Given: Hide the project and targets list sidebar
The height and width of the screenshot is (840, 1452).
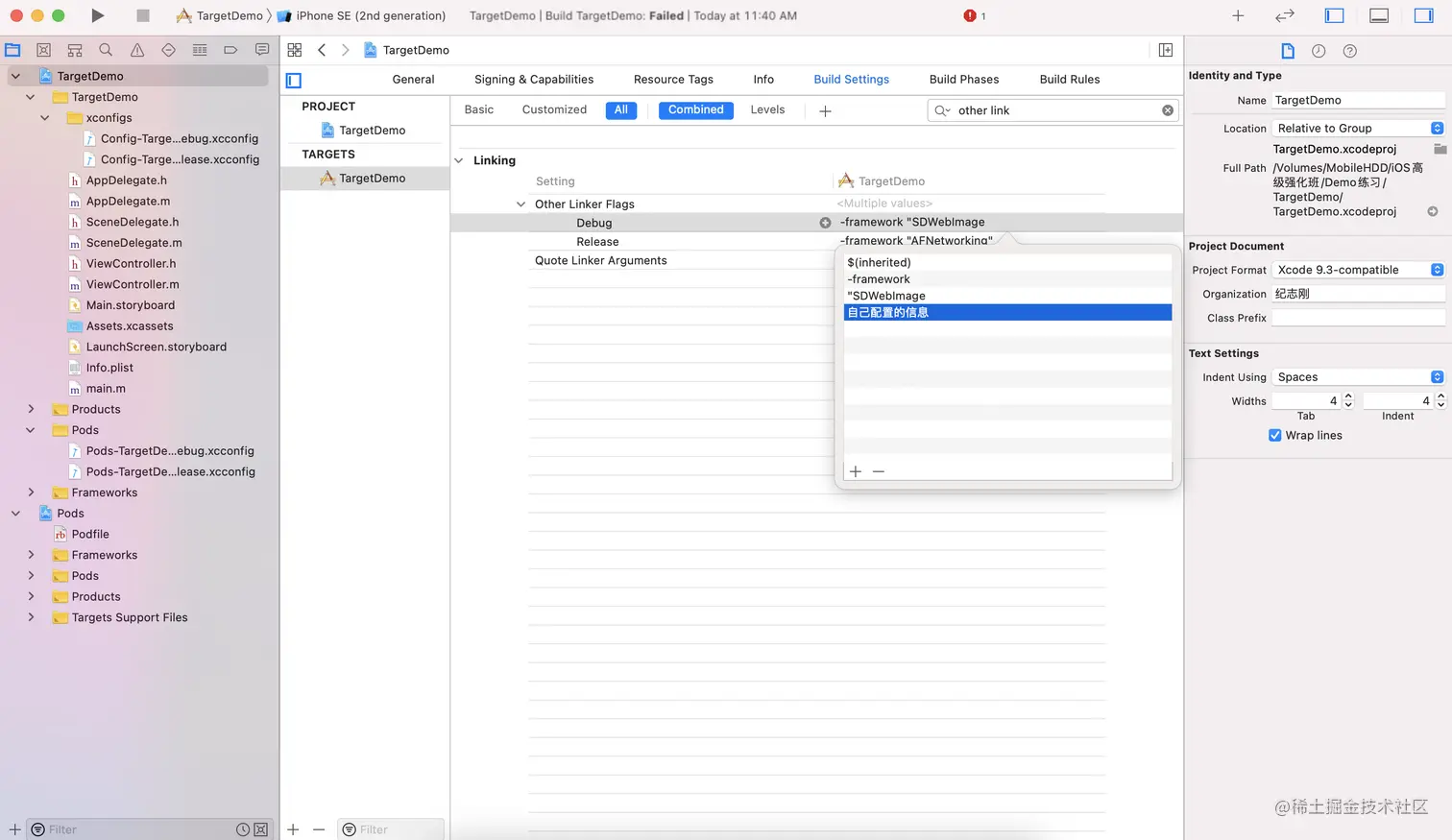Looking at the screenshot, I should [x=294, y=81].
